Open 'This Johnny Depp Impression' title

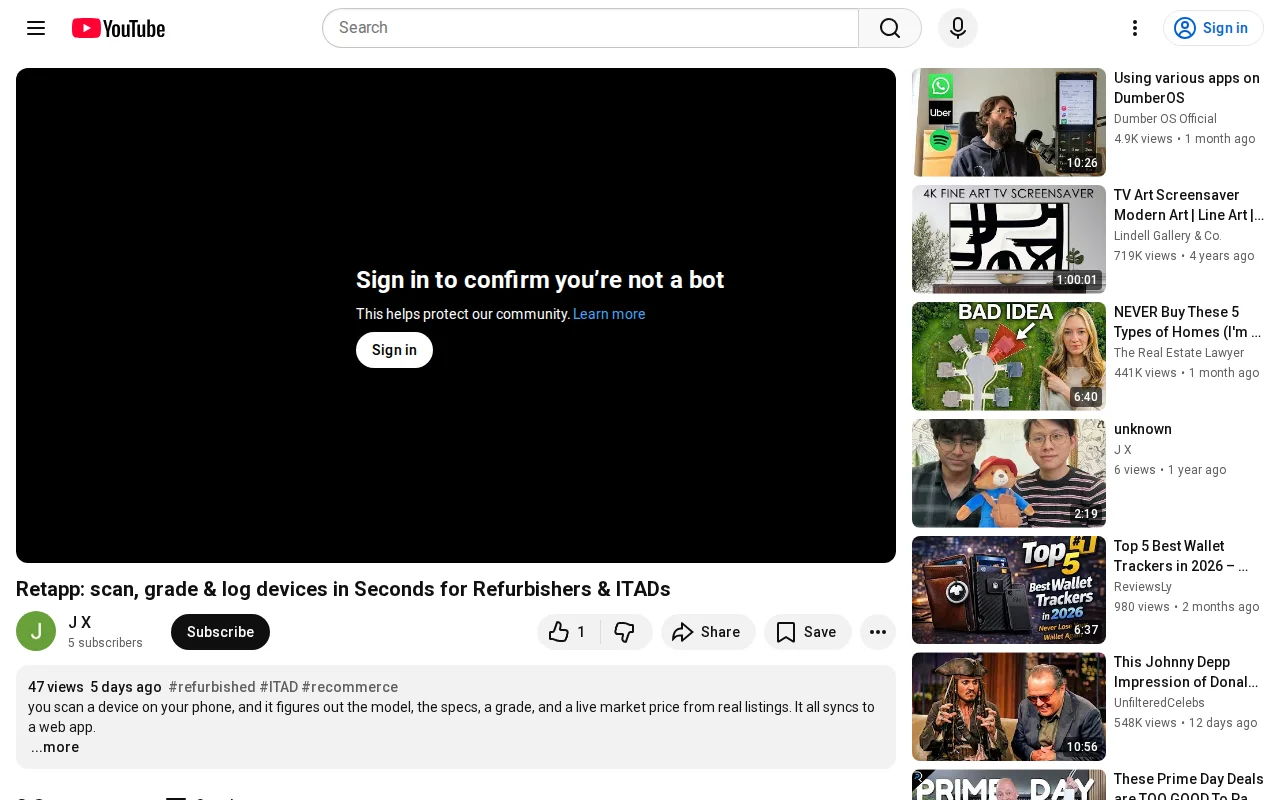(1186, 672)
